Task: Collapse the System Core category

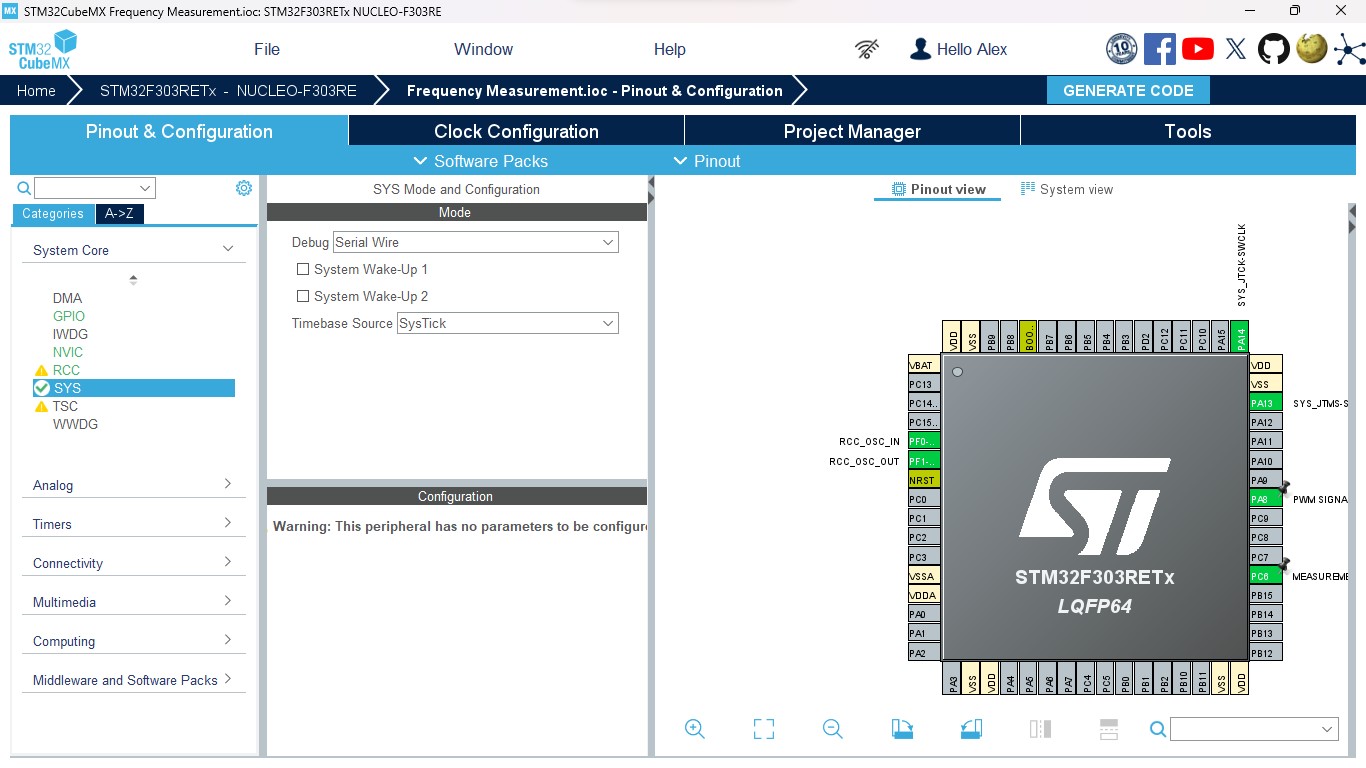Action: pos(228,249)
